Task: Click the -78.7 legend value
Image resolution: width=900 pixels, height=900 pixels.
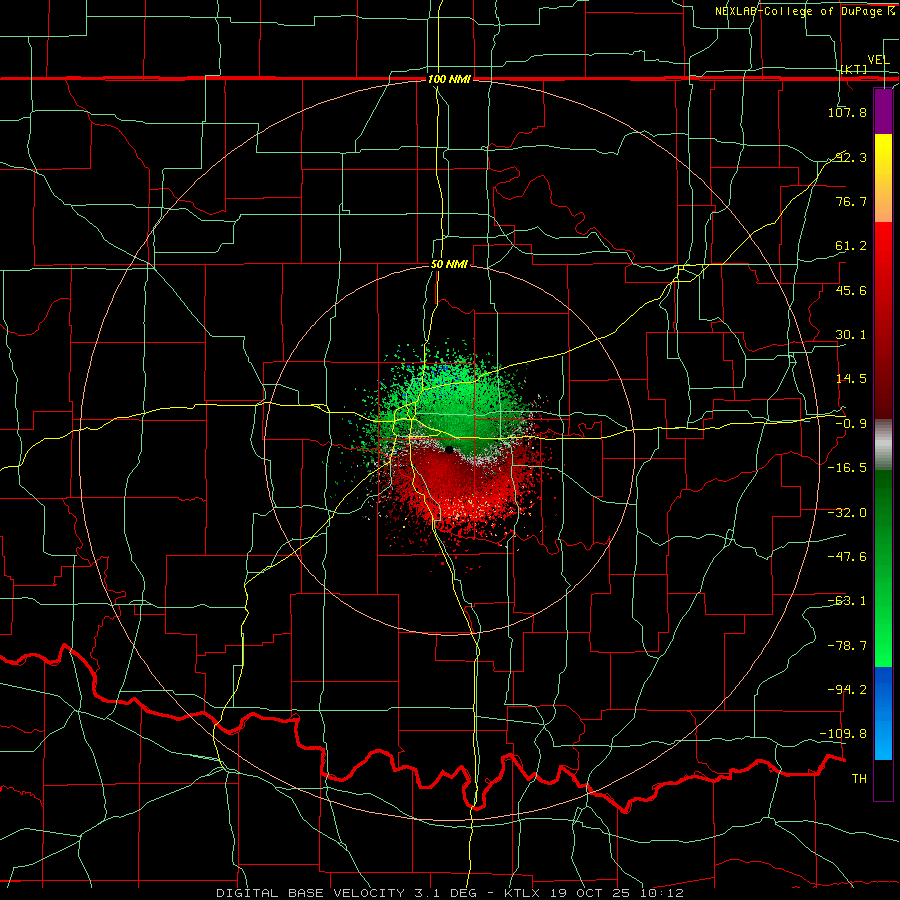Action: tap(847, 646)
